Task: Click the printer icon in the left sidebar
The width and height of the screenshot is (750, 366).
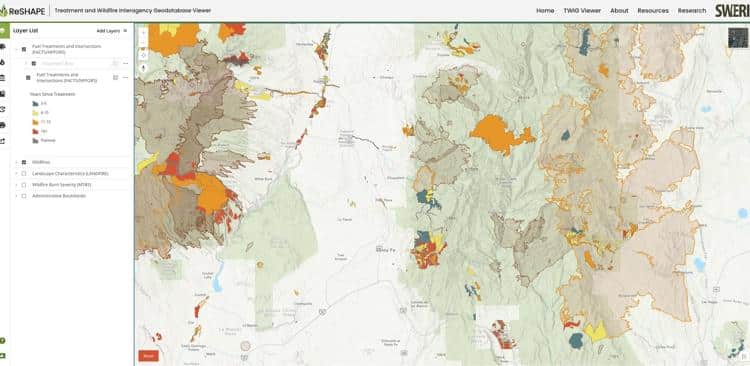Action: (3, 125)
